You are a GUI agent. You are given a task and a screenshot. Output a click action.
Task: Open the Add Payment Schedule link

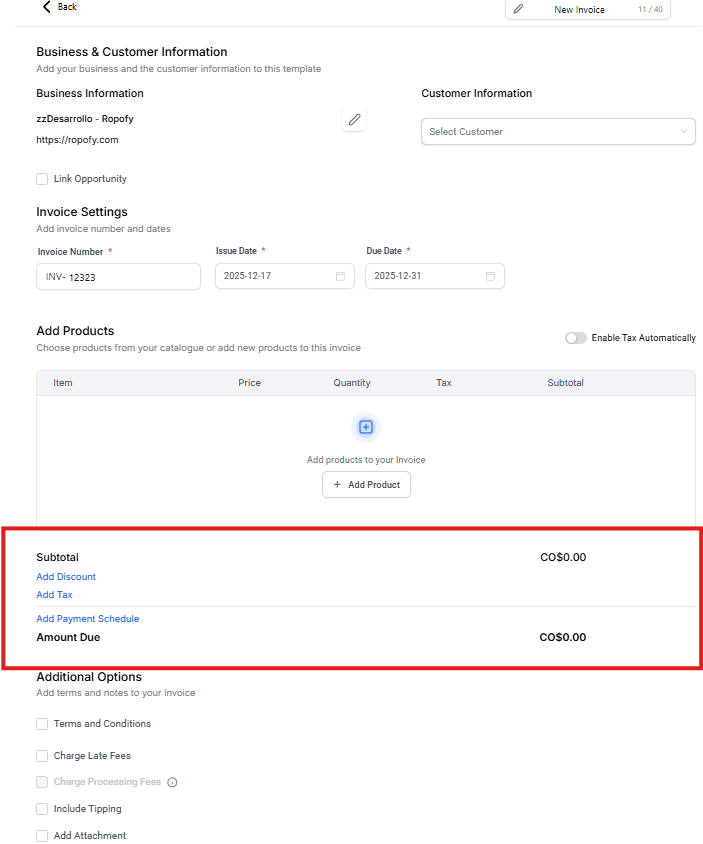[x=88, y=619]
